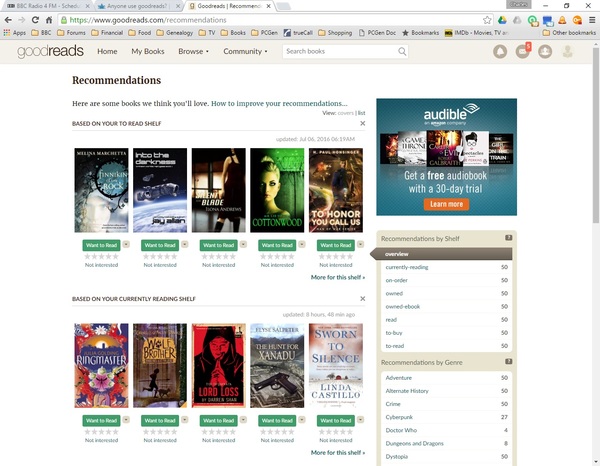Open the Genealogy bookmarks folder
This screenshot has width=600, height=466.
click(x=174, y=33)
